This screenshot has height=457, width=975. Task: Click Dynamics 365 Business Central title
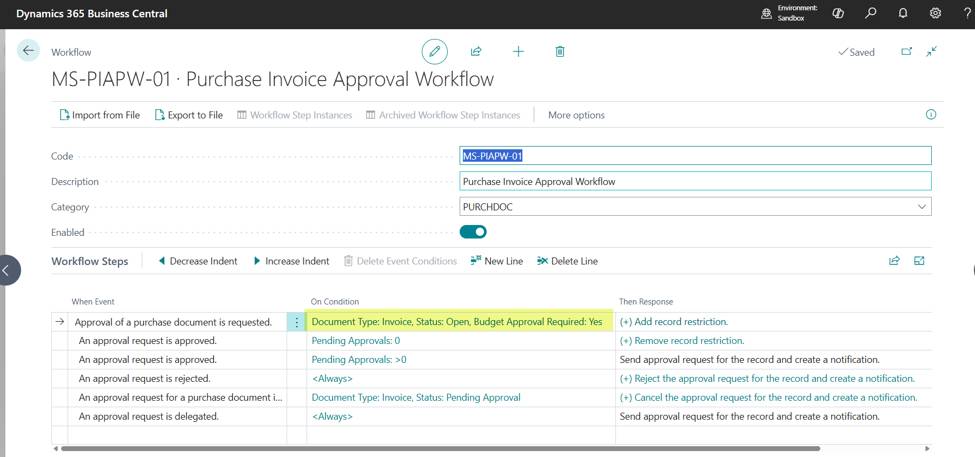[x=92, y=13]
